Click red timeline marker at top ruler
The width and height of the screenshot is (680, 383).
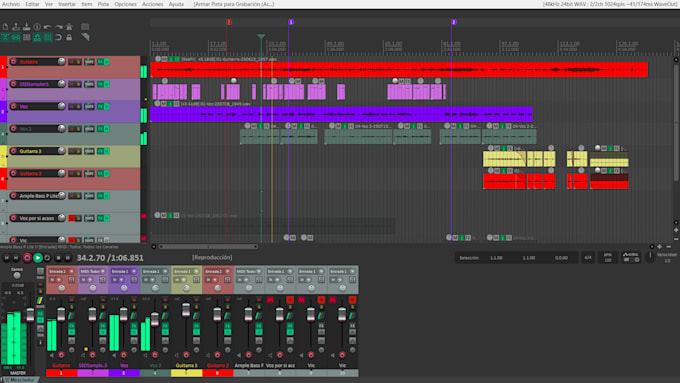pyautogui.click(x=229, y=22)
